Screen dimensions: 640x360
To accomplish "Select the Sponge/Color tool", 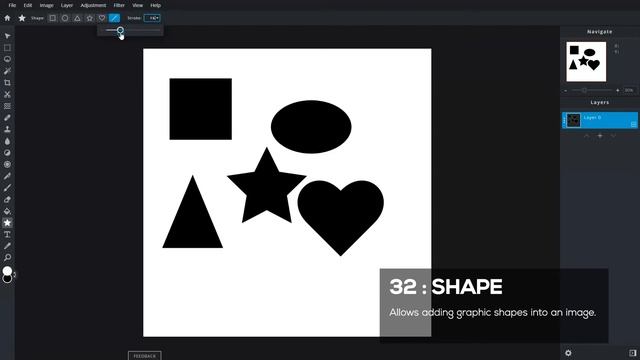I will coord(7,164).
